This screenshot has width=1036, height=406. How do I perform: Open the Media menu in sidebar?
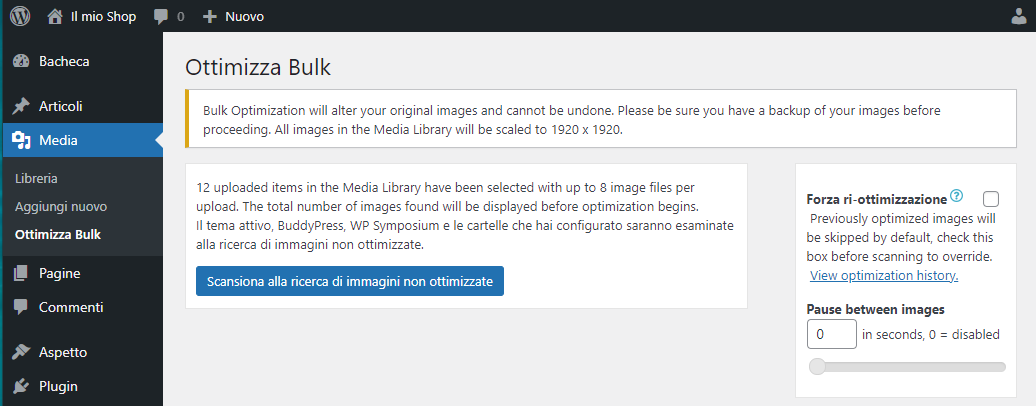(x=58, y=140)
